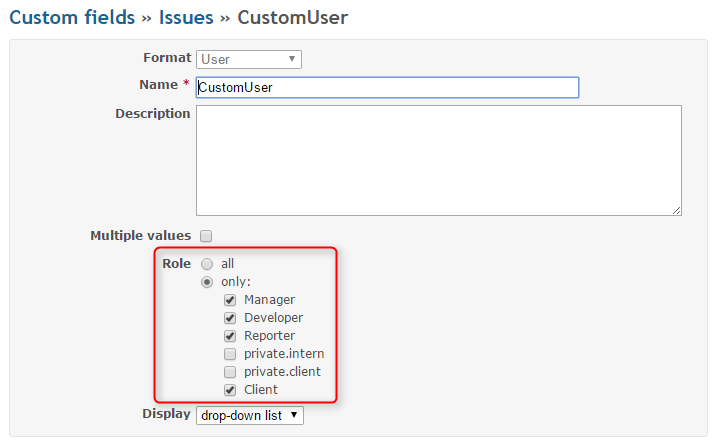Open the Custom fields breadcrumb link

(x=72, y=18)
